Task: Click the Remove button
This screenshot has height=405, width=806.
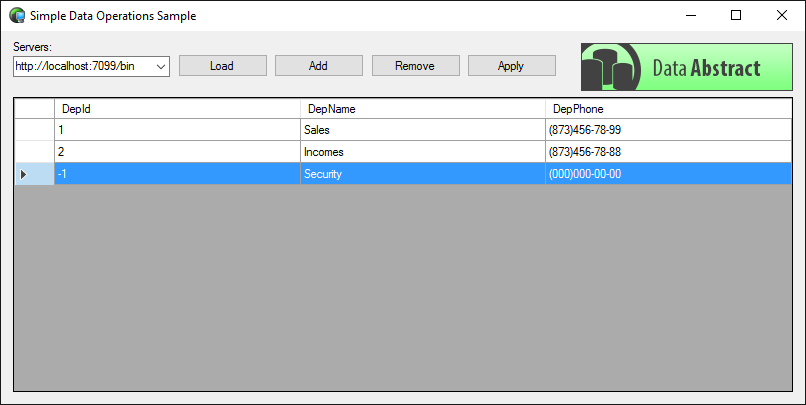Action: pyautogui.click(x=415, y=66)
